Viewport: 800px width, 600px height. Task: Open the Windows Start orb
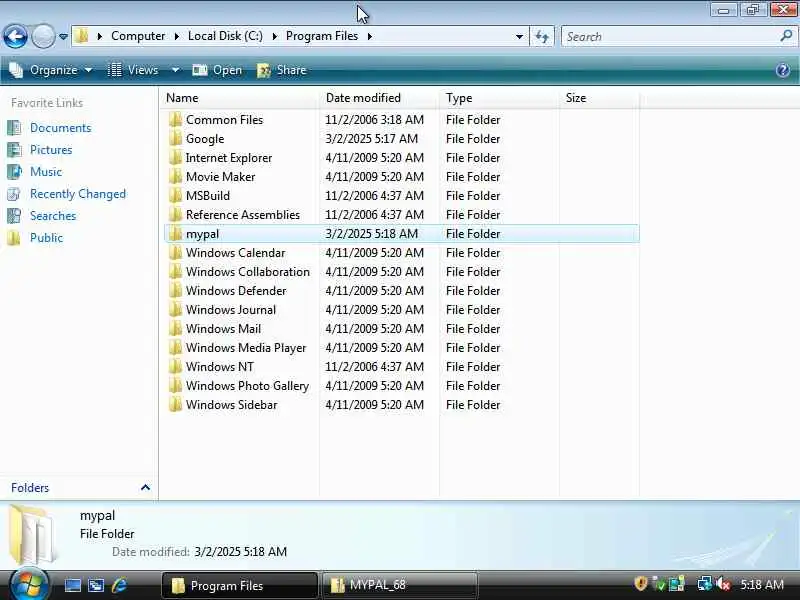(29, 583)
